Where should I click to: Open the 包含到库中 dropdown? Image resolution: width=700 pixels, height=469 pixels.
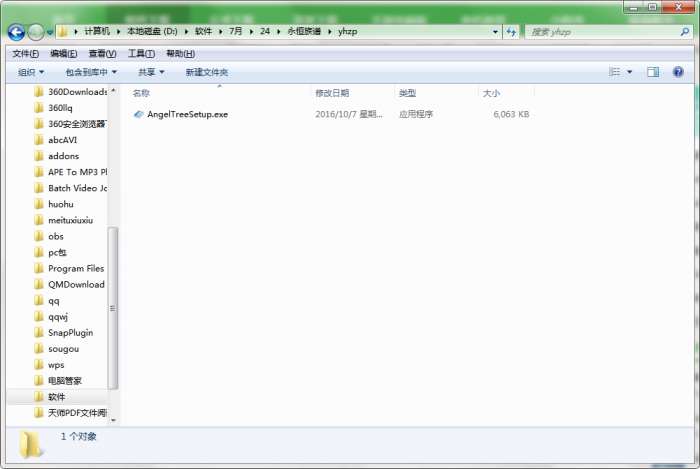91,72
